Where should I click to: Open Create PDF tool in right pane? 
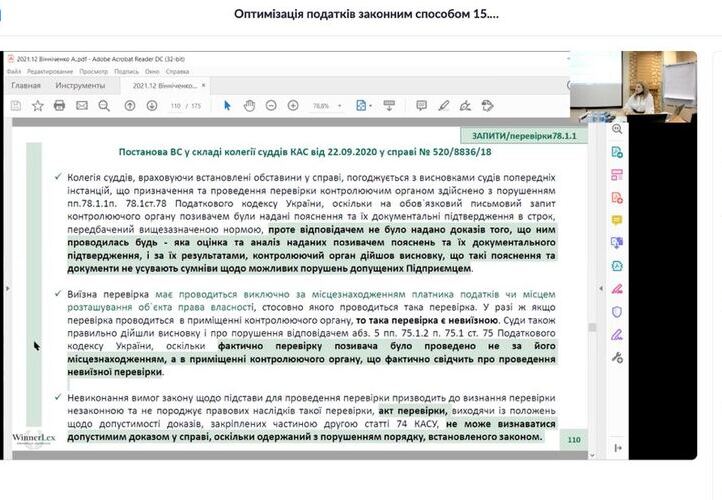(617, 152)
